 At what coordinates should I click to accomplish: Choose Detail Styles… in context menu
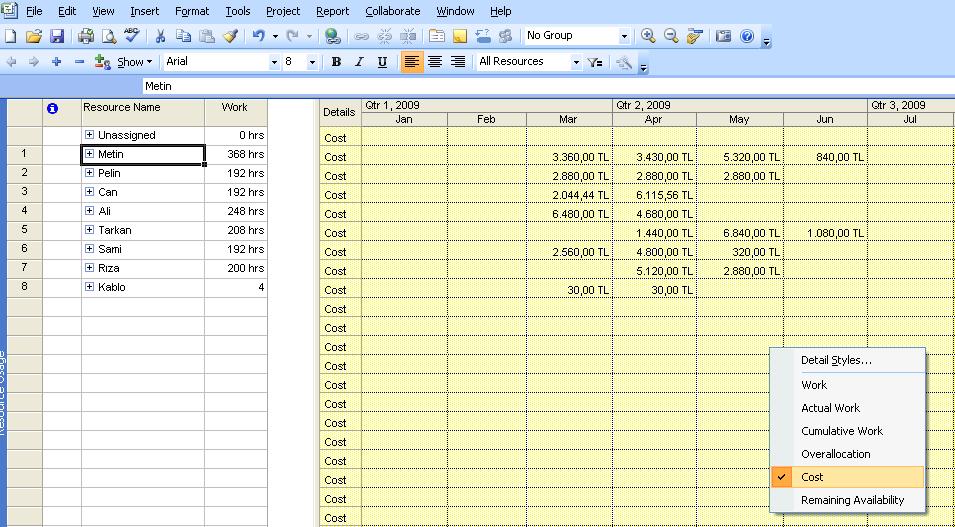(836, 360)
